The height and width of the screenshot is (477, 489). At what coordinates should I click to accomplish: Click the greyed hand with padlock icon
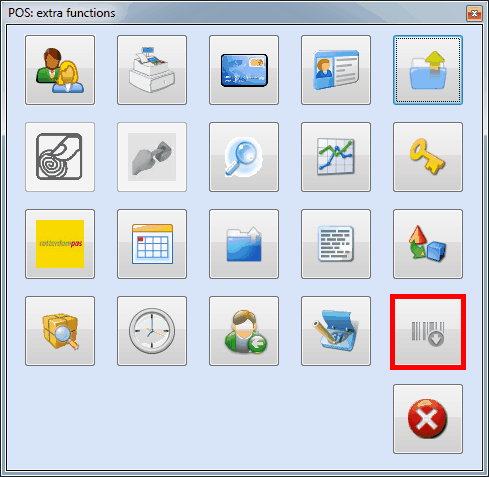(x=152, y=157)
